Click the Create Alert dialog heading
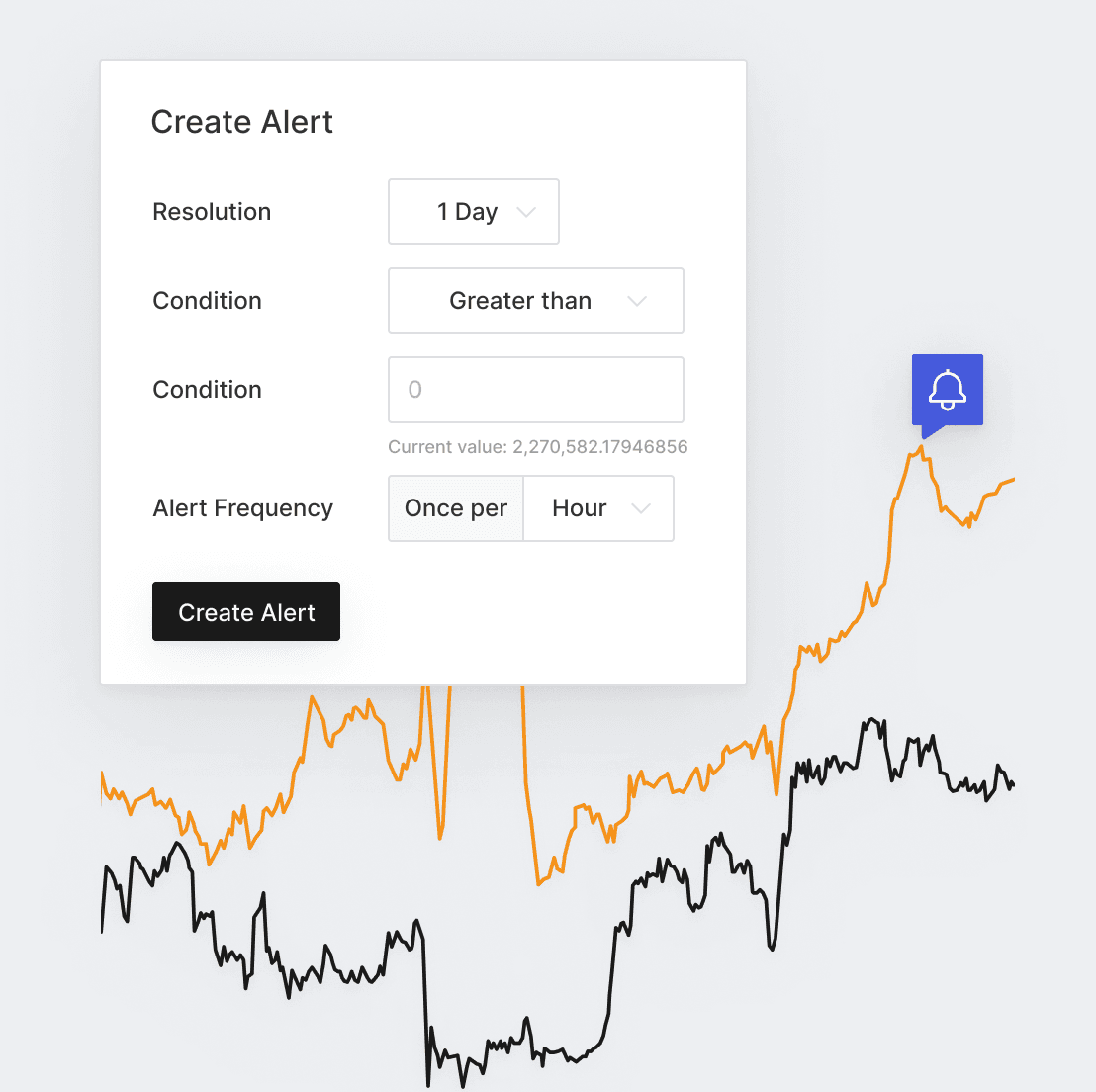Screen dimensions: 1096x1092 pyautogui.click(x=241, y=122)
